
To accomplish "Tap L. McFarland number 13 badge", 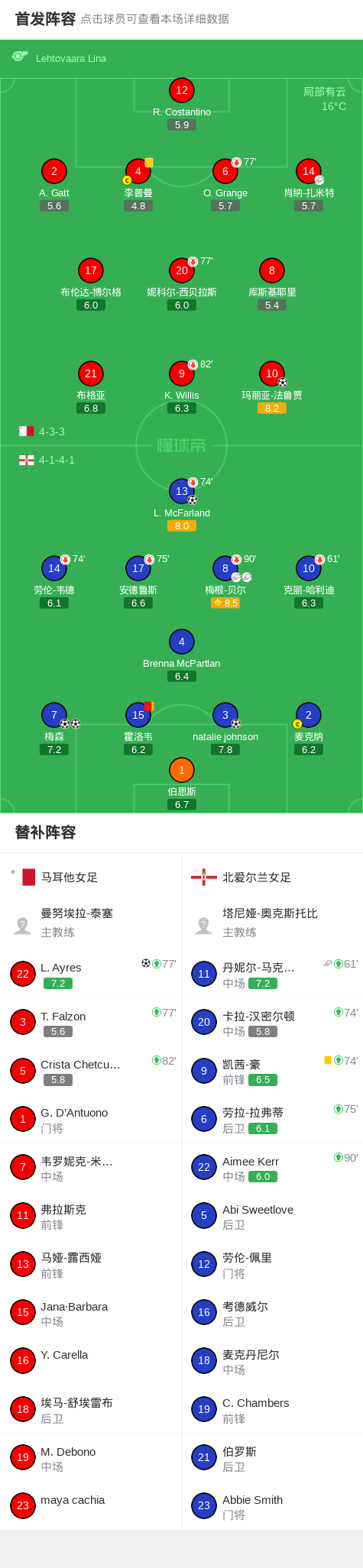I will tap(182, 491).
